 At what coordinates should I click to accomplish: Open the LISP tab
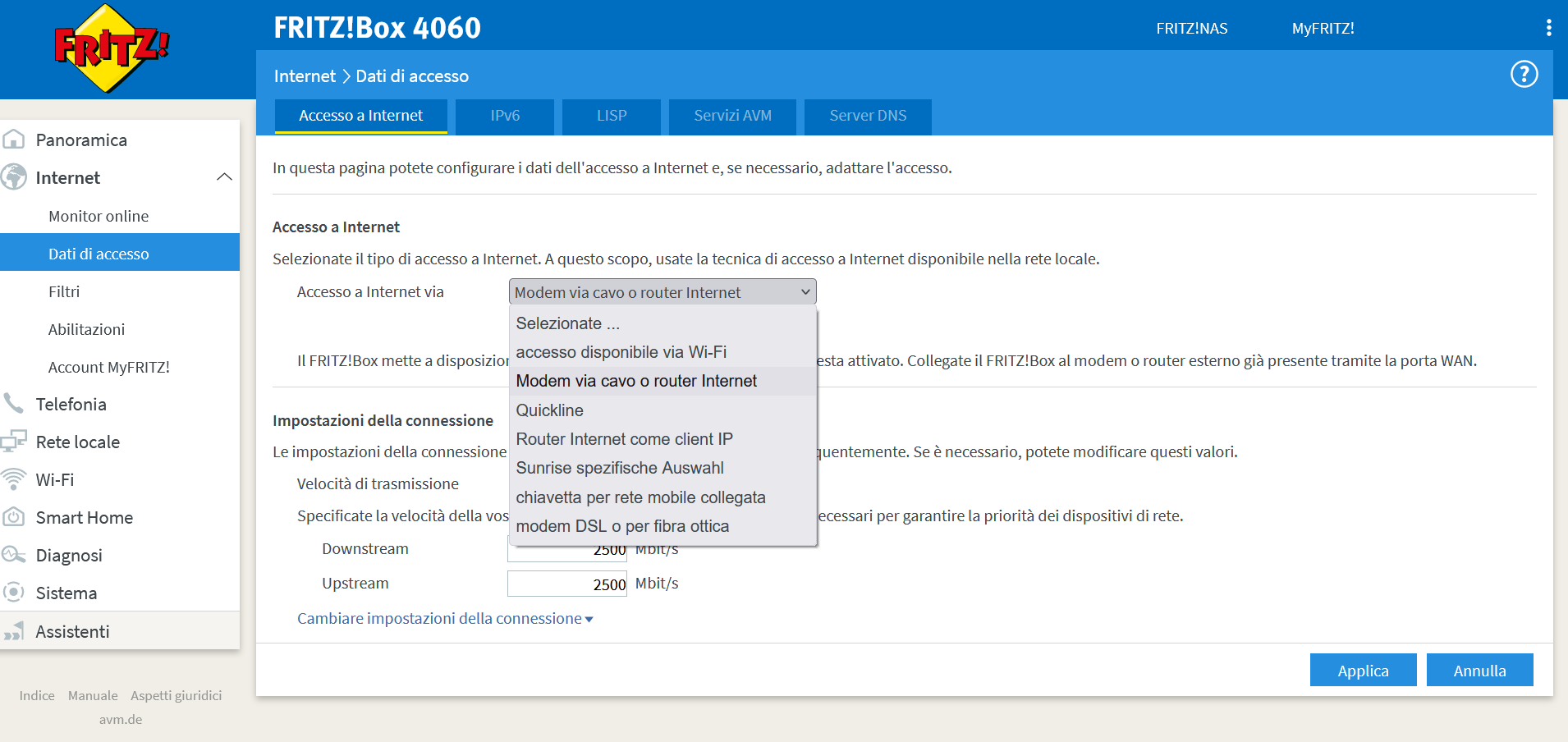click(612, 116)
